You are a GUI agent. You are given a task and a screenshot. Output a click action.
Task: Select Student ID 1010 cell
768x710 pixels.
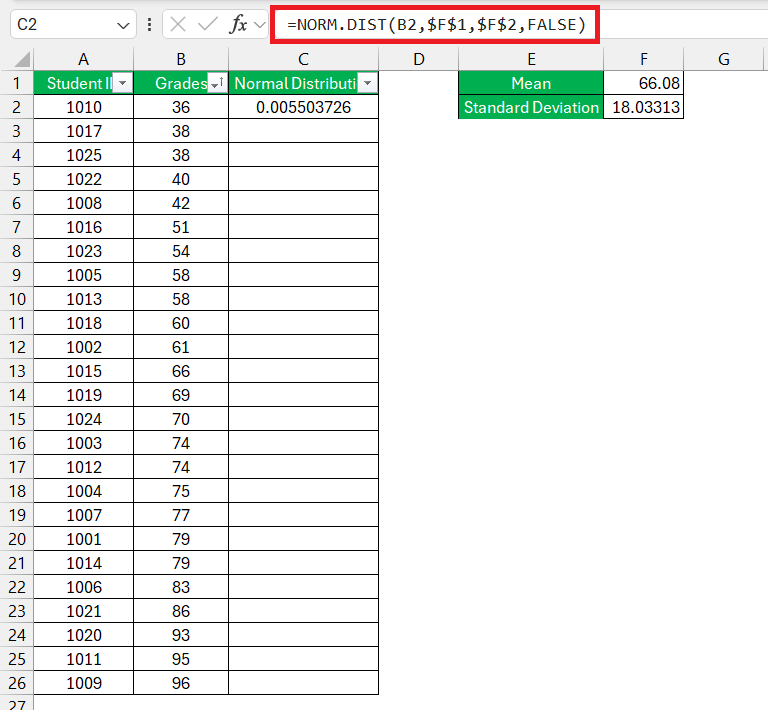pyautogui.click(x=83, y=107)
